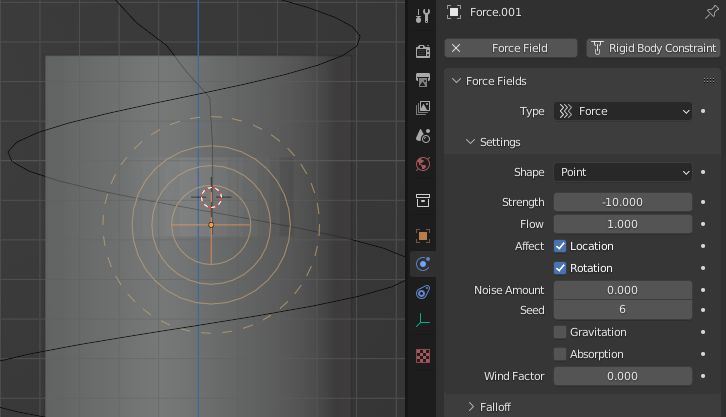Open the Scene properties tab
Image resolution: width=726 pixels, height=417 pixels.
tap(423, 136)
